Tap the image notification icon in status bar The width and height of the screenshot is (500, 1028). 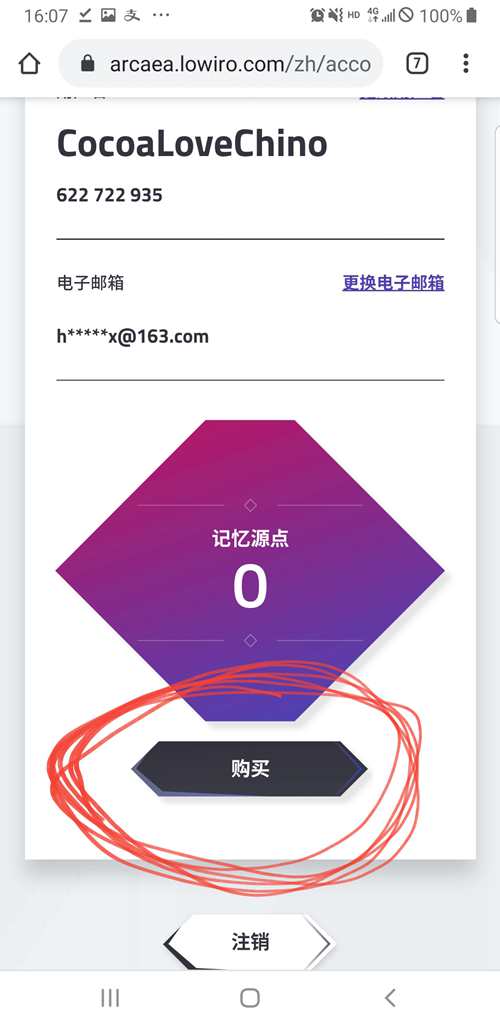[108, 16]
